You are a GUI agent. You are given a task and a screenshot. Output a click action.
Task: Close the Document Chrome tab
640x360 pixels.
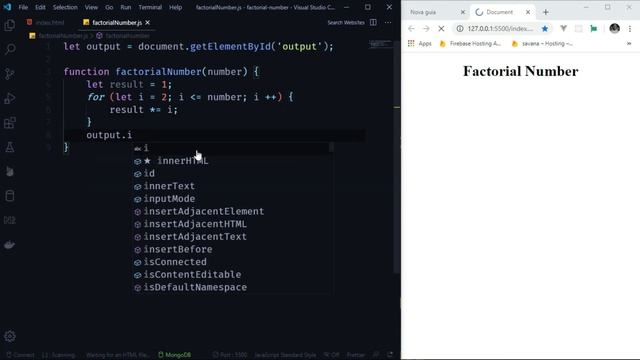click(528, 12)
